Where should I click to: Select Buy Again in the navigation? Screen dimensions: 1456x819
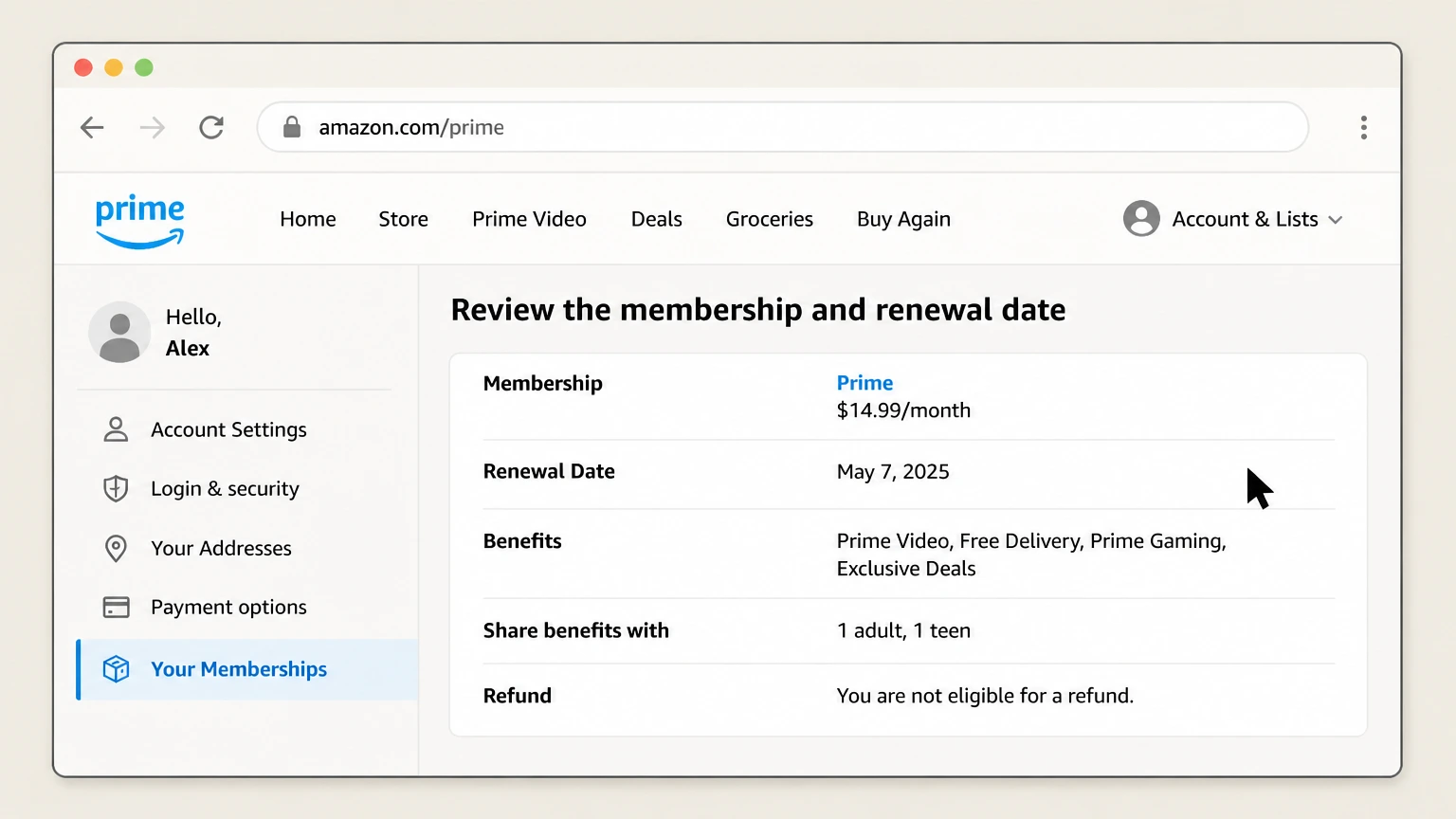pos(903,220)
